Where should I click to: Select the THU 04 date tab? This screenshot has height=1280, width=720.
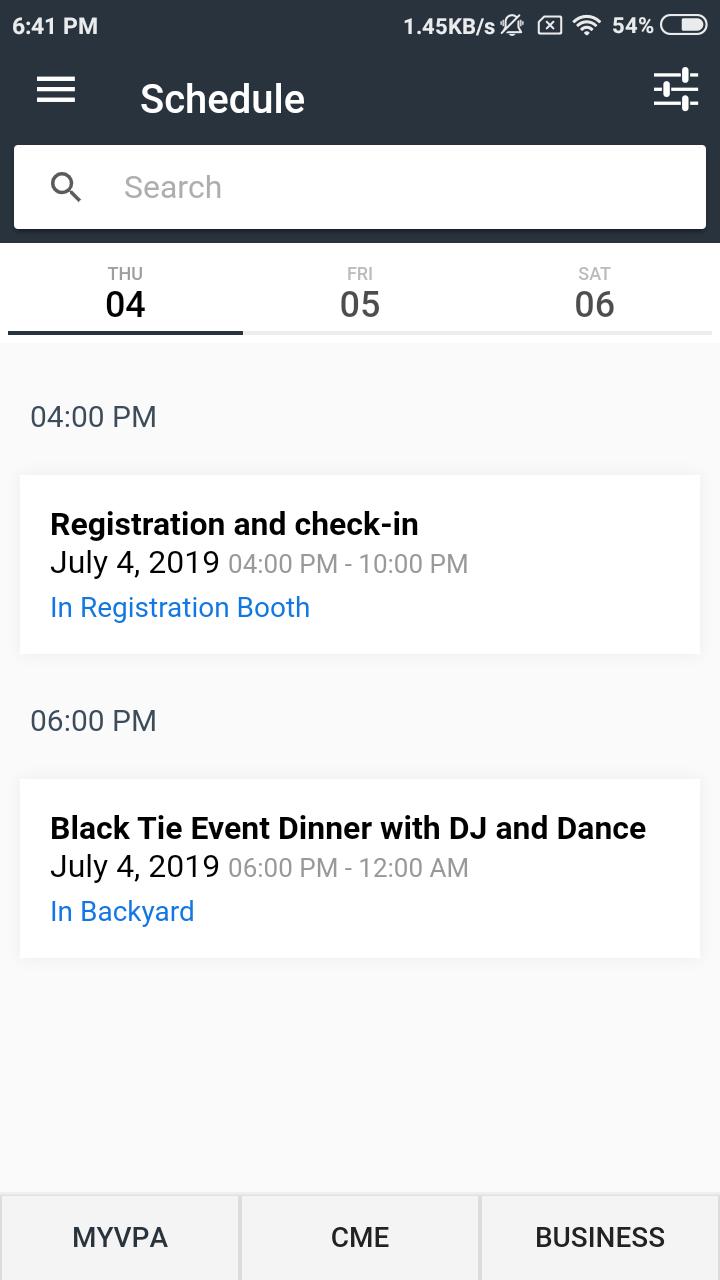[x=125, y=293]
